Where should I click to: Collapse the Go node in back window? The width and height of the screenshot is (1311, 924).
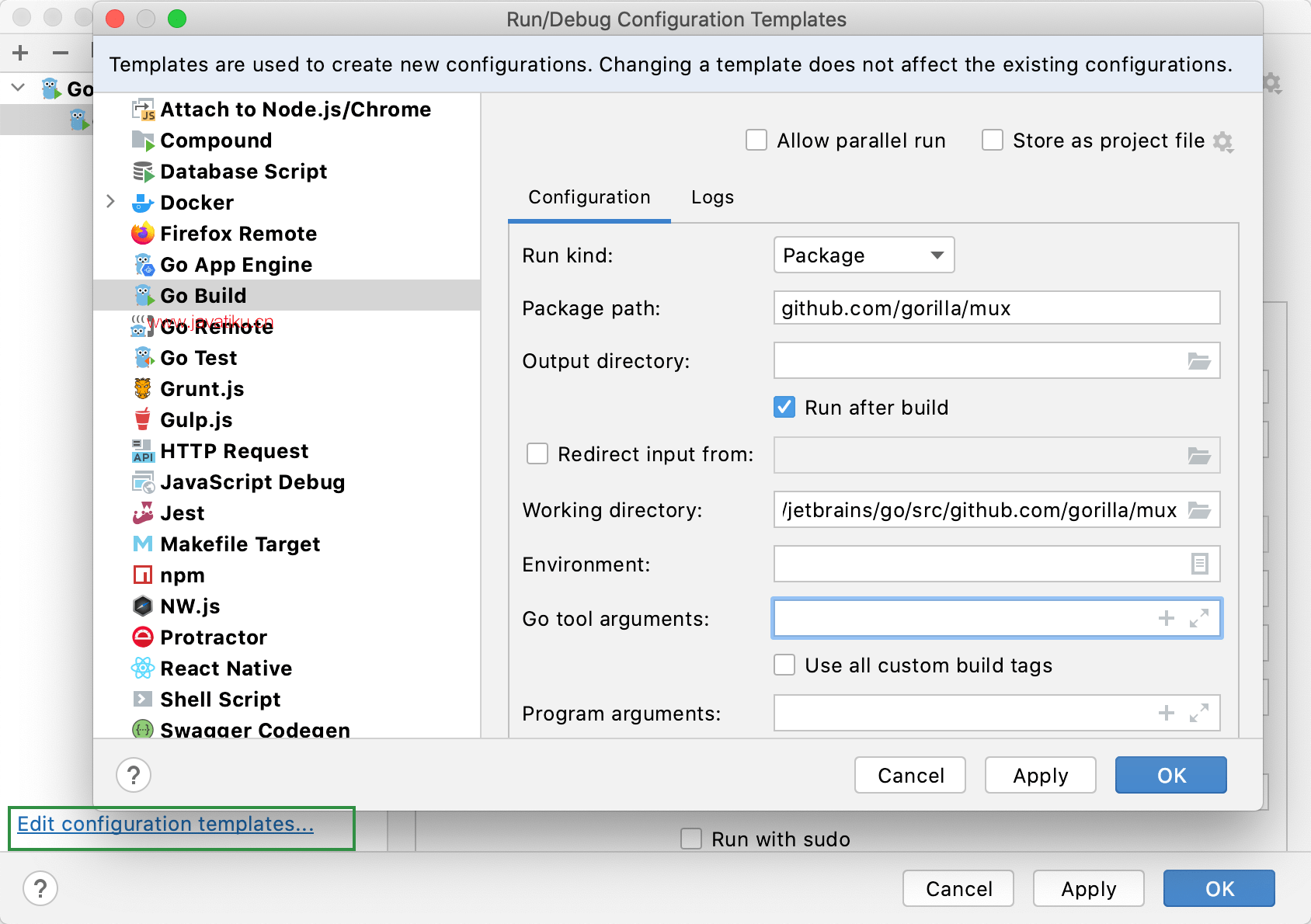(x=19, y=88)
